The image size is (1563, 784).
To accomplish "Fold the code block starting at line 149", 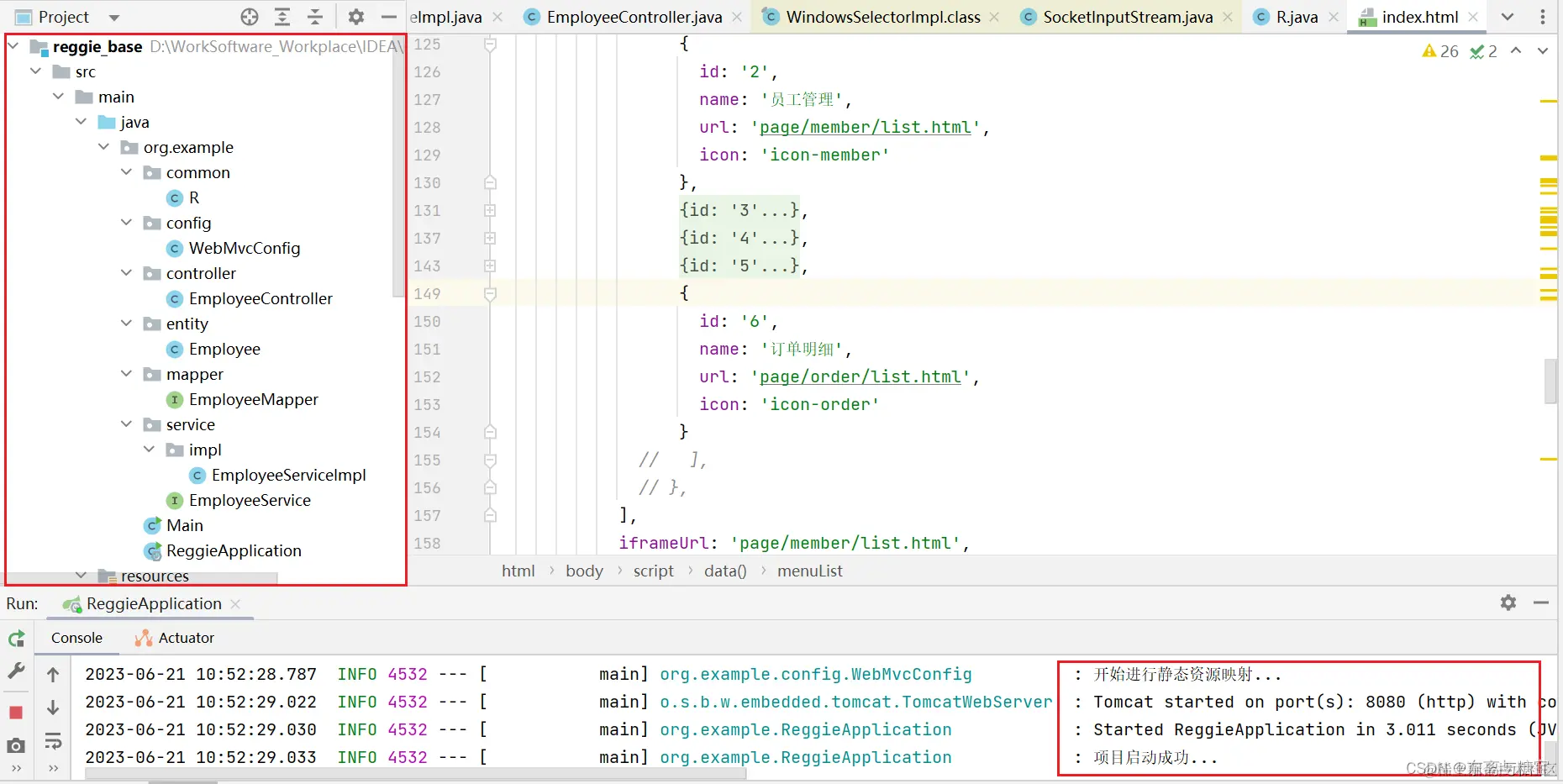I will pyautogui.click(x=490, y=293).
